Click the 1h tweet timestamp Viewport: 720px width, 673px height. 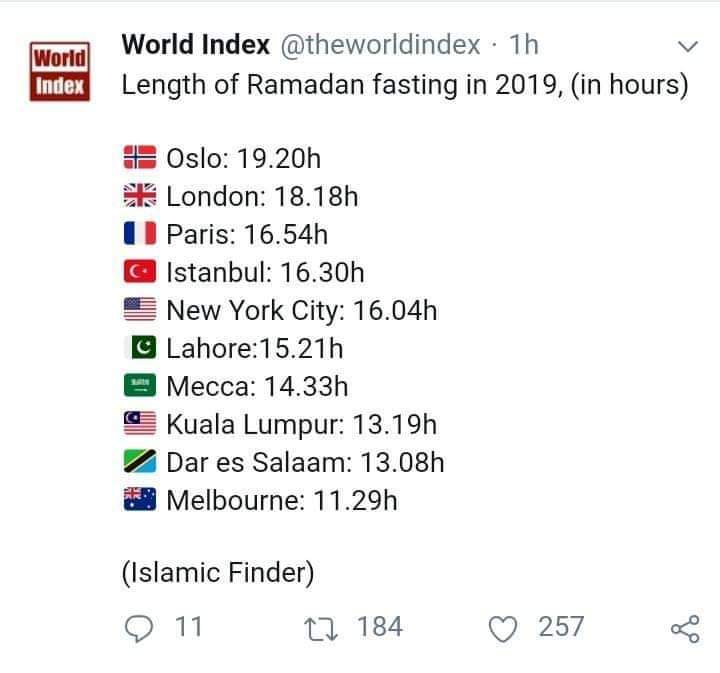pyautogui.click(x=524, y=45)
